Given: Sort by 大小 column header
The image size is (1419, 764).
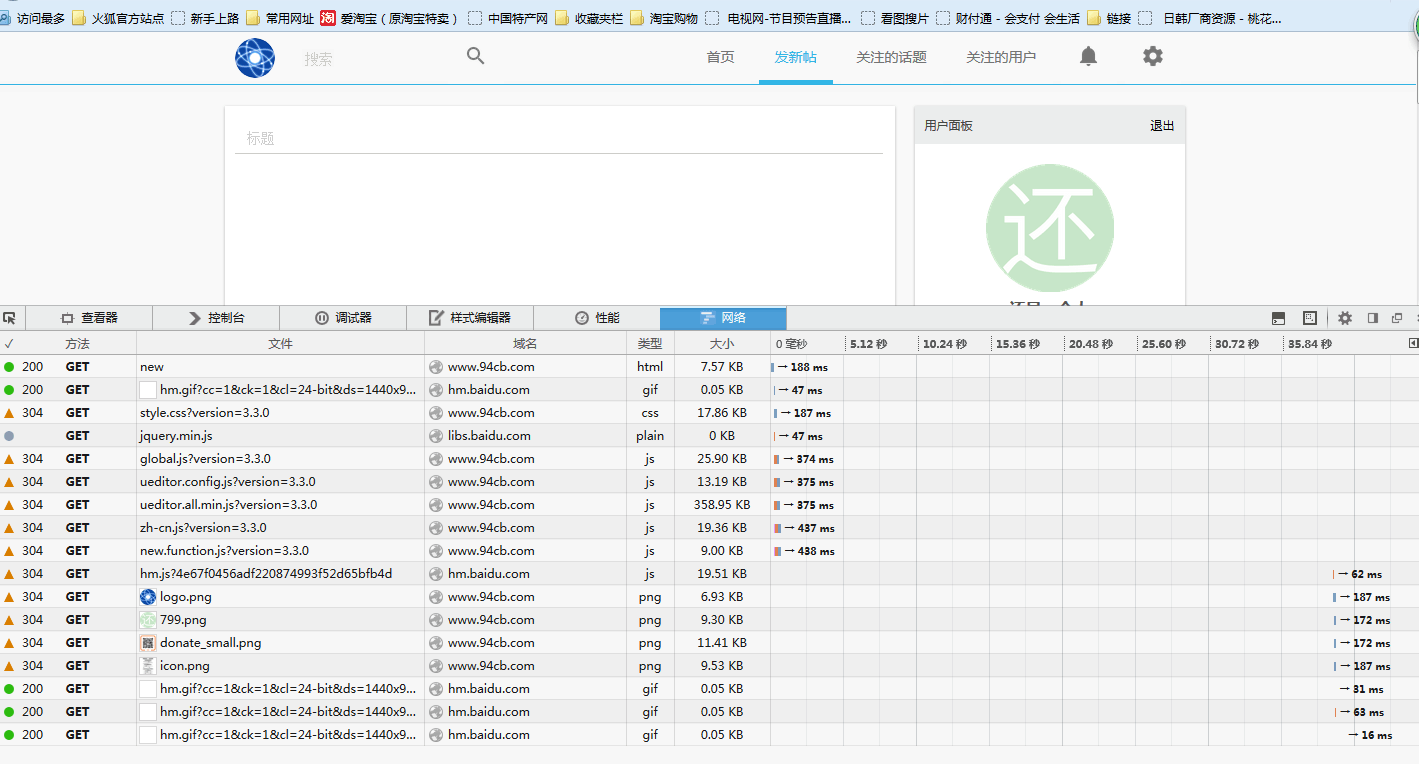Looking at the screenshot, I should (722, 344).
